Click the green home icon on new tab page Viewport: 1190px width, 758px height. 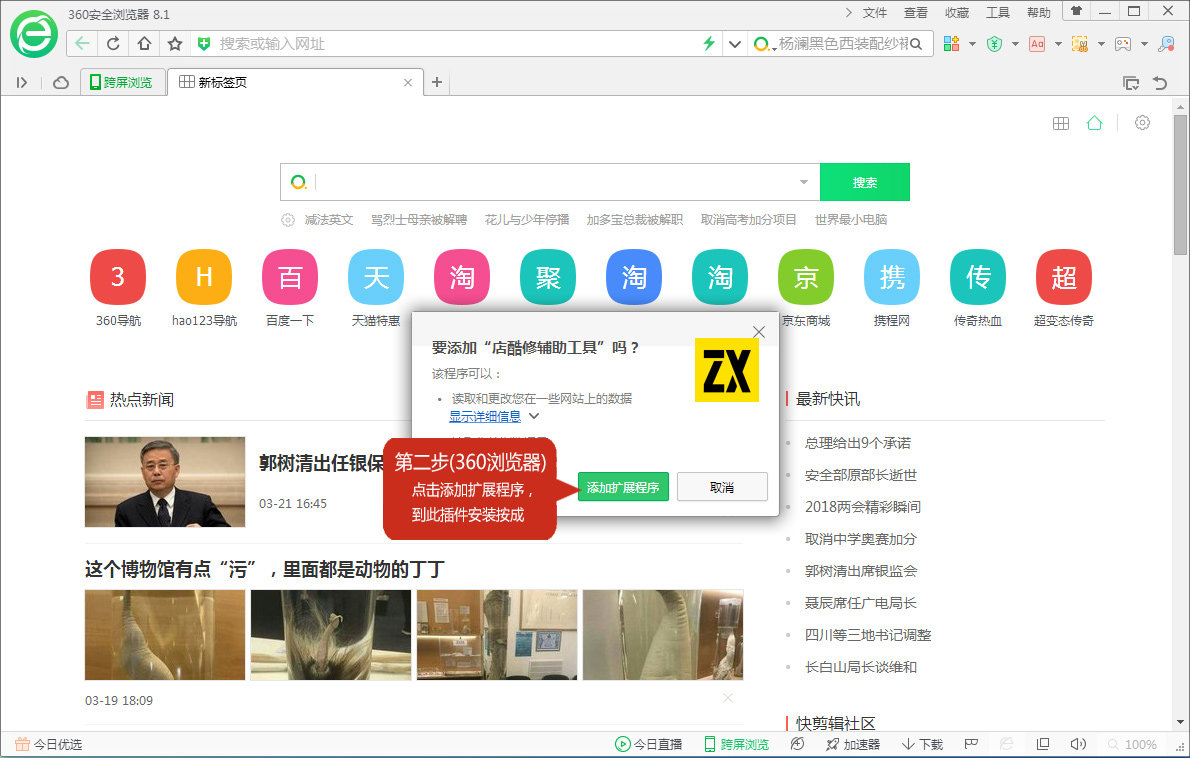(1094, 122)
